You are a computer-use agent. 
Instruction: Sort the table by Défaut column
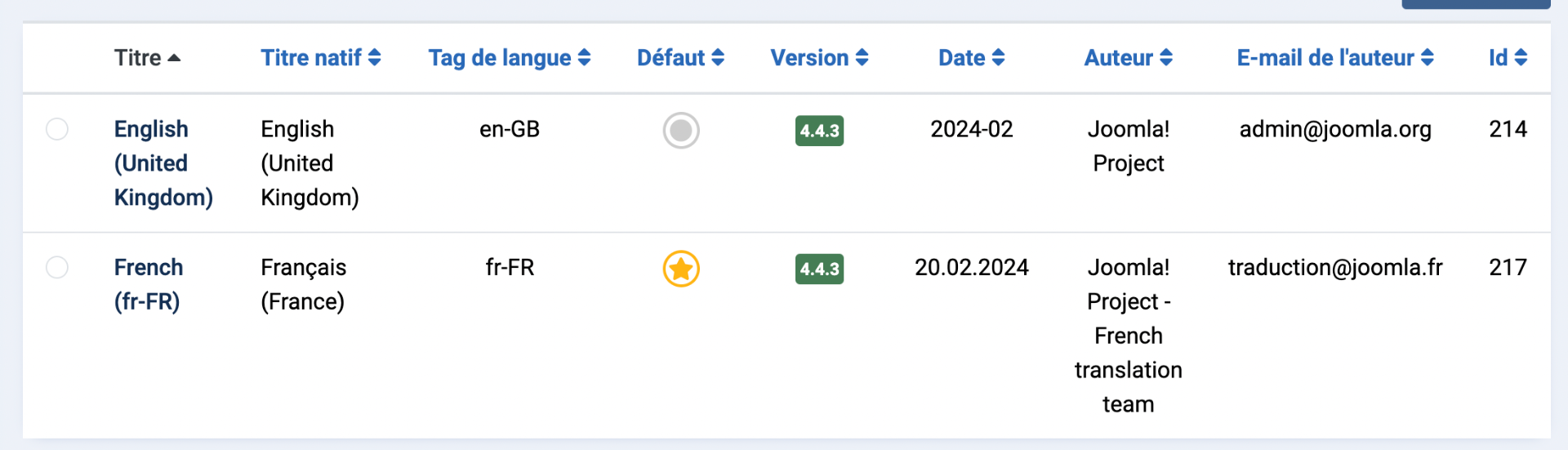click(670, 58)
